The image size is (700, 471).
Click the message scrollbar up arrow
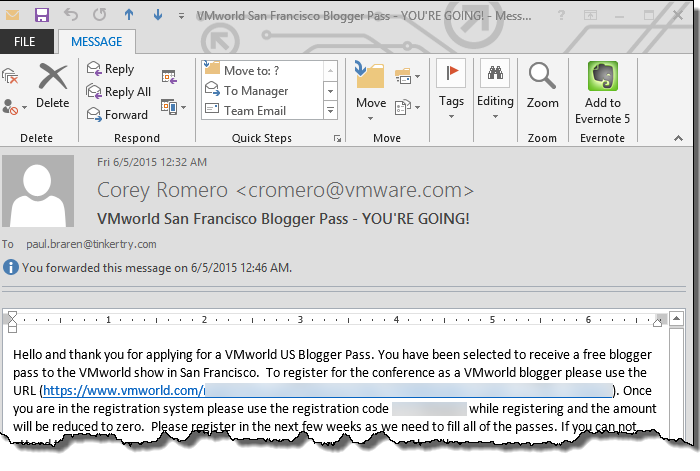[676, 319]
